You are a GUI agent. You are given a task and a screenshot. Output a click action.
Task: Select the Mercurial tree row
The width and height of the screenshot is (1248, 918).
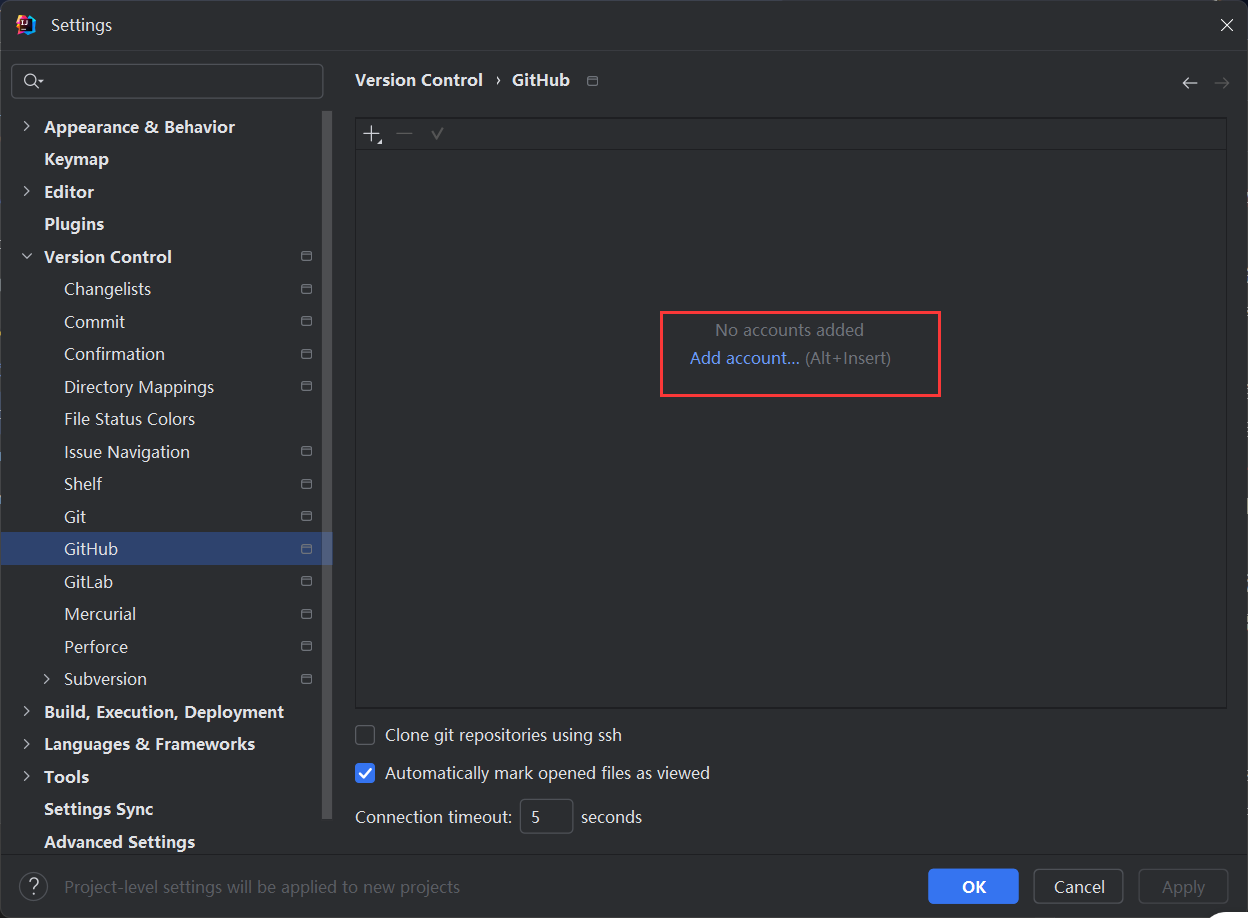pyautogui.click(x=166, y=614)
